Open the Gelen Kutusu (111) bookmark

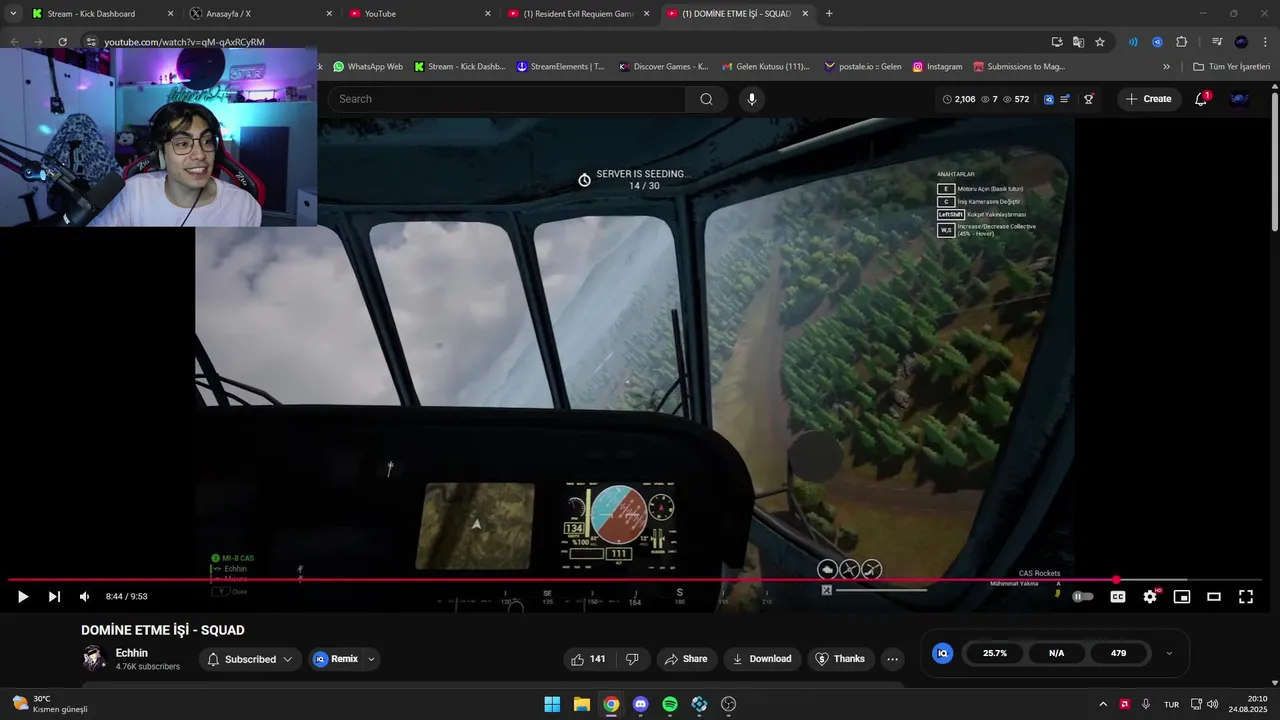(764, 67)
